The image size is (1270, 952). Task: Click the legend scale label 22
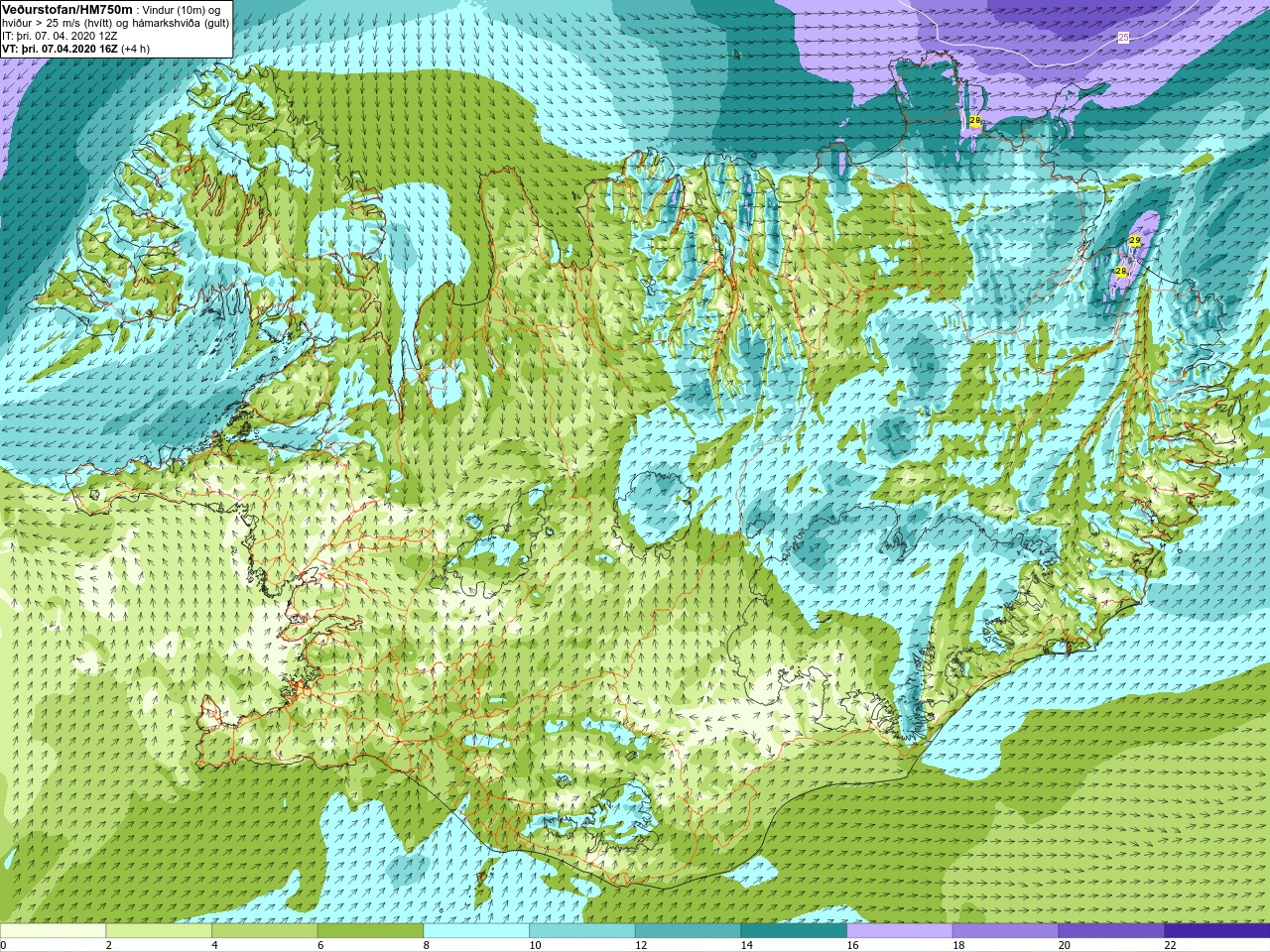1170,945
